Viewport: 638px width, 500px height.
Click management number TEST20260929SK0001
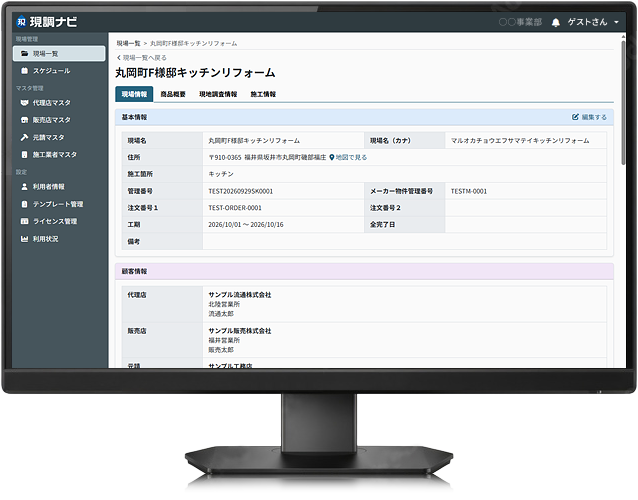click(240, 191)
